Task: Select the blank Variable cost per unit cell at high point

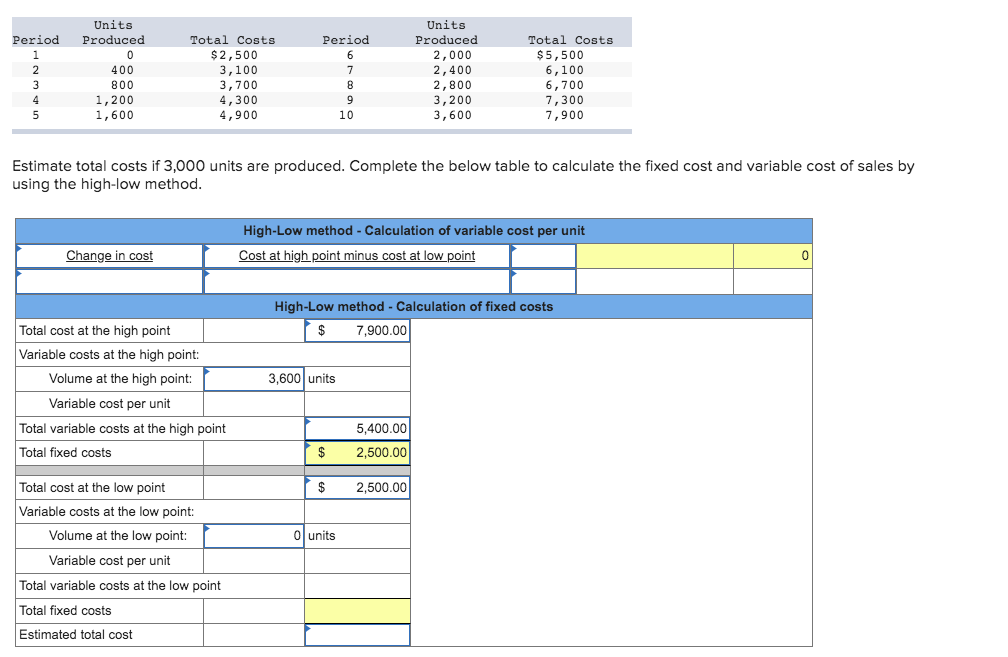Action: pos(253,404)
